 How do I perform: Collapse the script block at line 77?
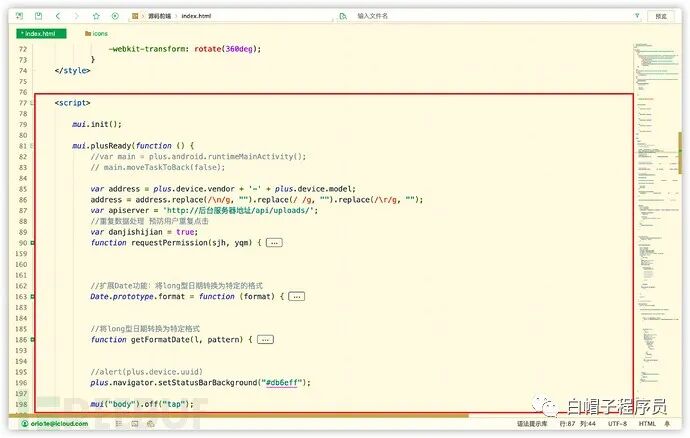(32, 103)
